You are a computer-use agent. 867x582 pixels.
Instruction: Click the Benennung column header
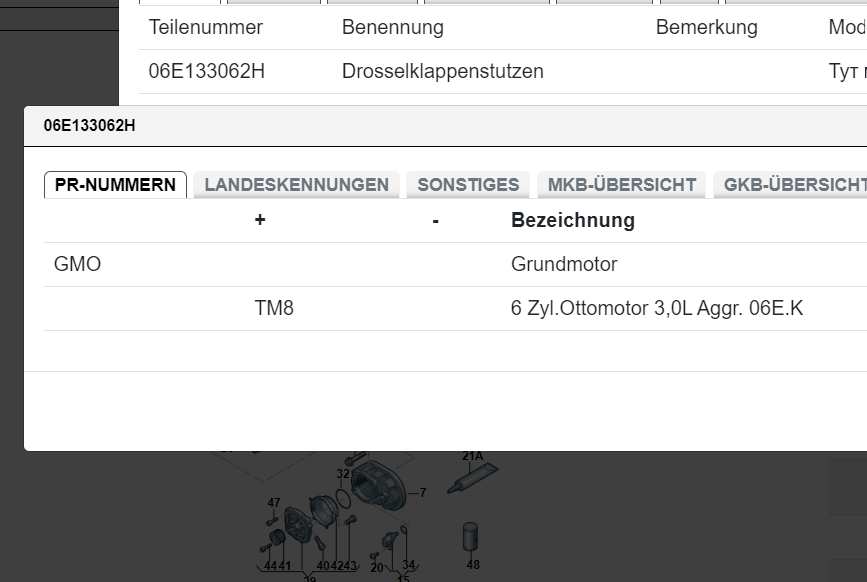(392, 27)
